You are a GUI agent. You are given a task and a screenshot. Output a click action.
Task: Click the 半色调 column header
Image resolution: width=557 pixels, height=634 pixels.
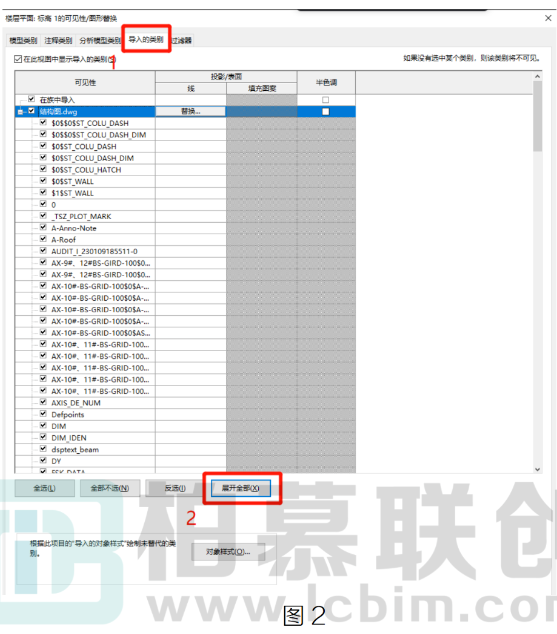326,82
